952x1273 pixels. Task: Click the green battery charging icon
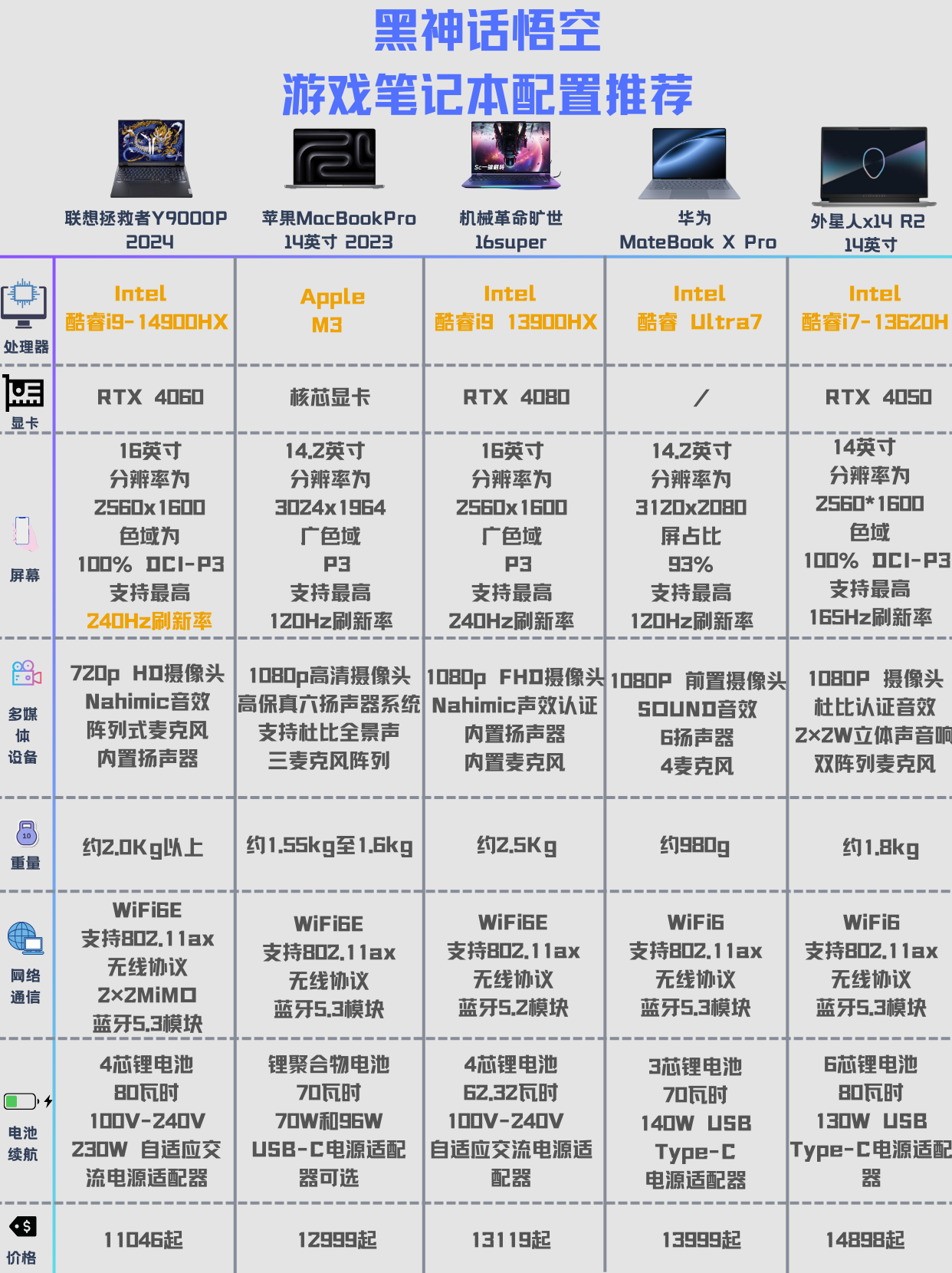coord(28,1102)
